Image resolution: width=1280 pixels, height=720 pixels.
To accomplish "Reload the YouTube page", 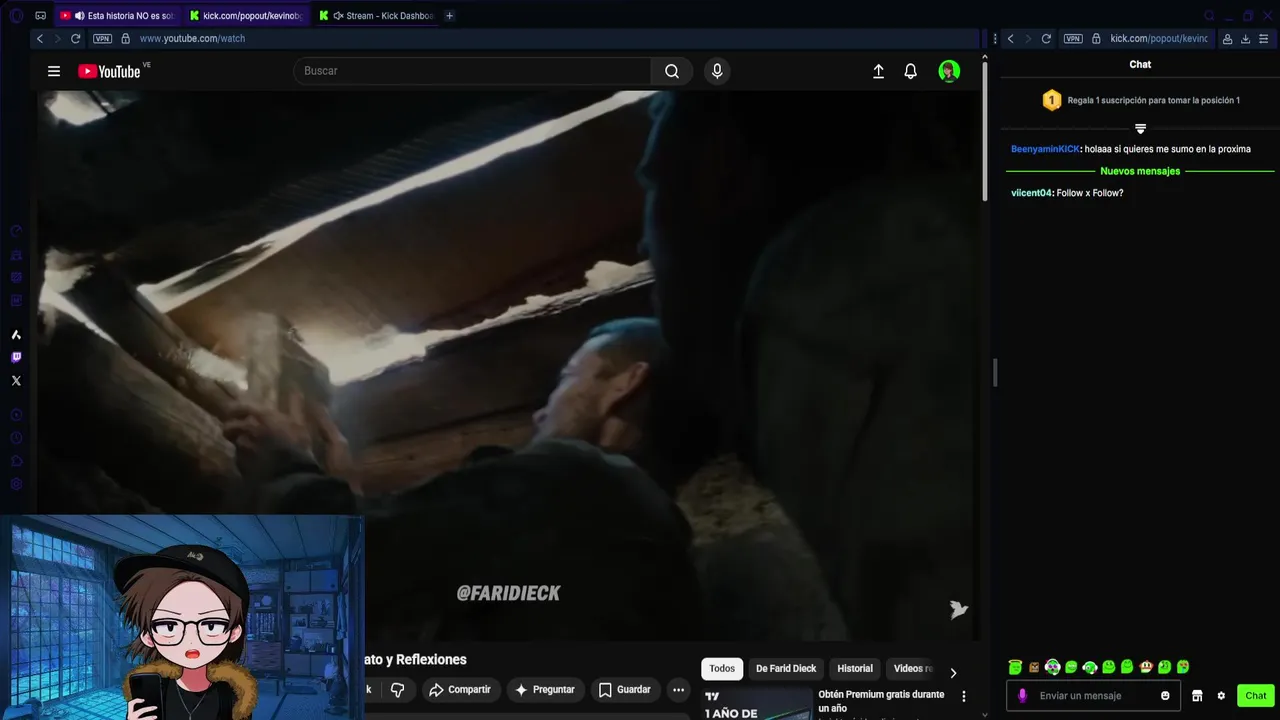I will pos(75,38).
